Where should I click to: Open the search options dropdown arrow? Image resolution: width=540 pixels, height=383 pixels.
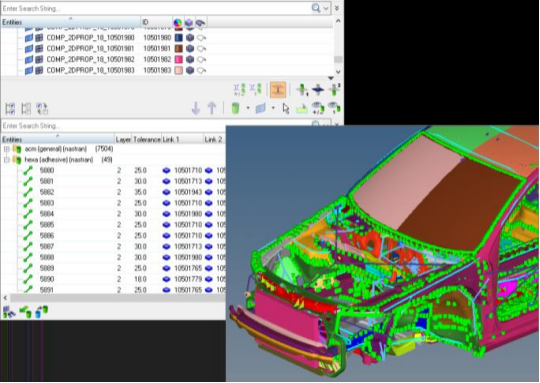326,8
